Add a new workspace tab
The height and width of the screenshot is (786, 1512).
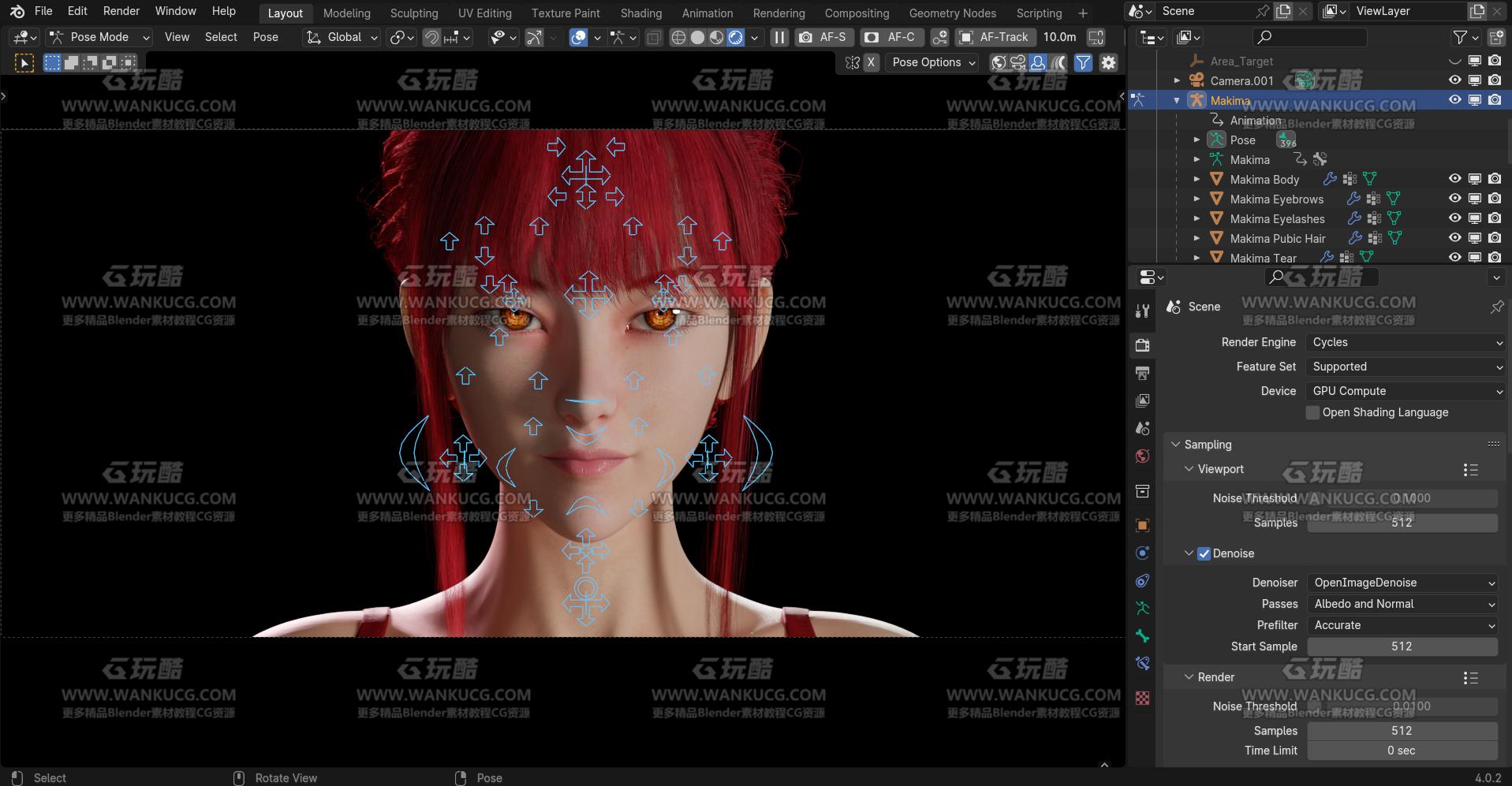pyautogui.click(x=1083, y=13)
